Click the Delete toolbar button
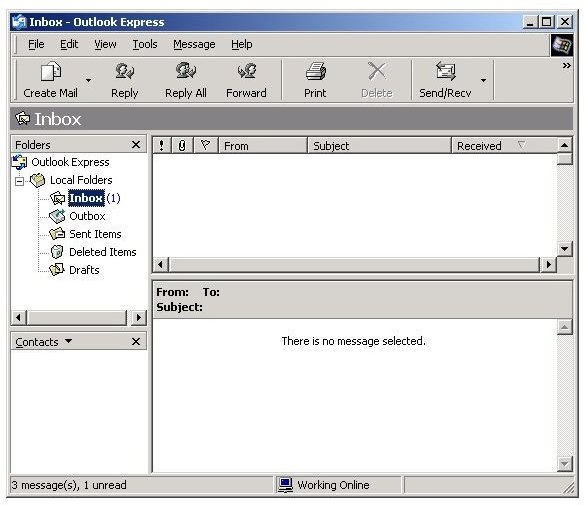Viewport: 585px width, 505px height. pos(377,80)
